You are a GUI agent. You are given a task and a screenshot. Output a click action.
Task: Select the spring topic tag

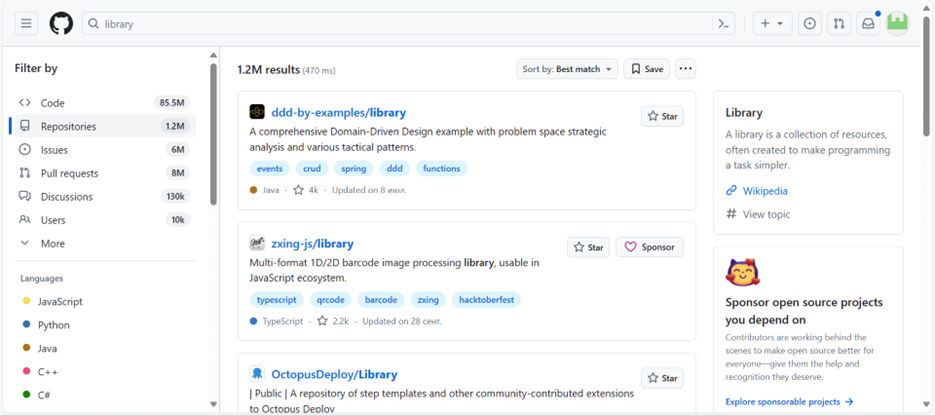[354, 169]
